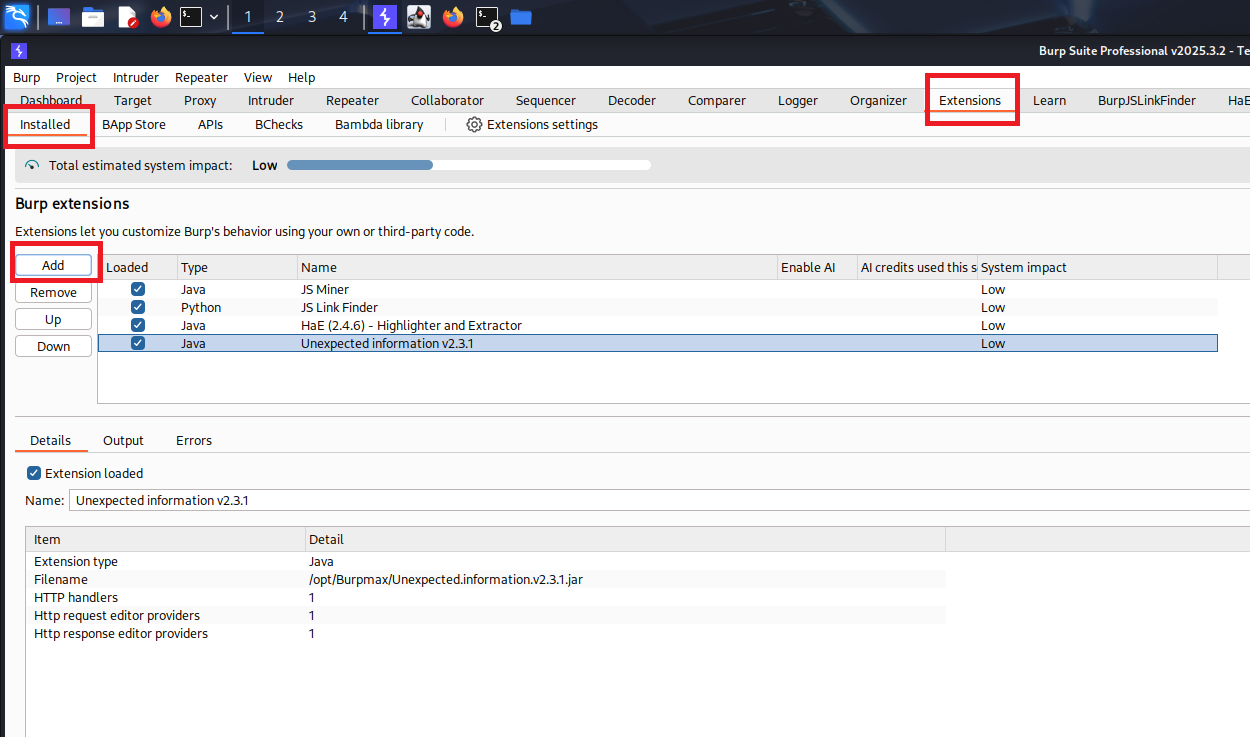Launch Firefox from the panel launcher
The image size is (1250, 737).
tap(161, 17)
